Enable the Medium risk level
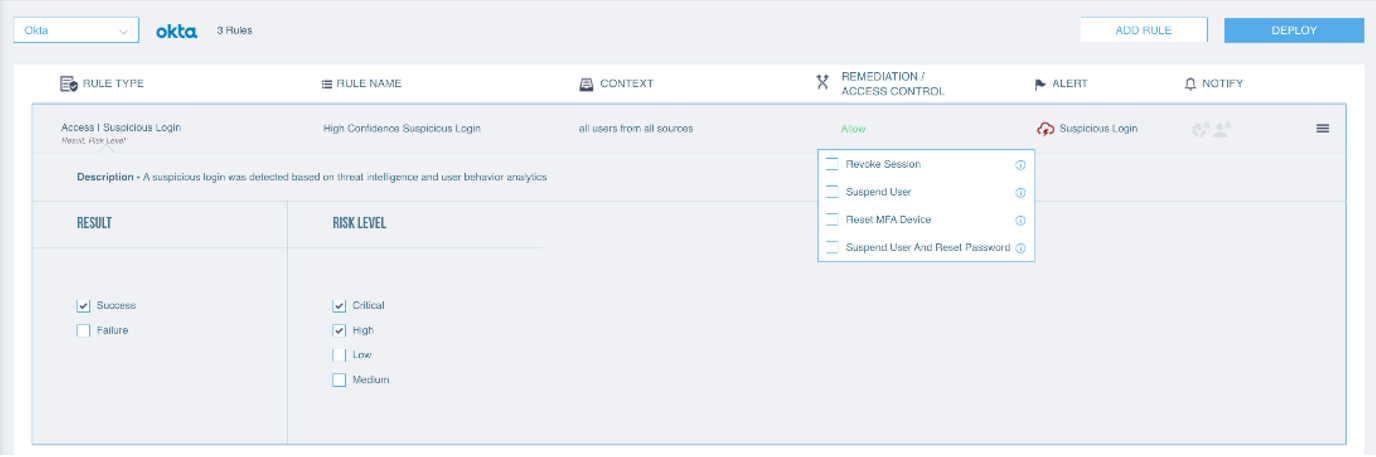Viewport: 1376px width, 457px height. (339, 380)
